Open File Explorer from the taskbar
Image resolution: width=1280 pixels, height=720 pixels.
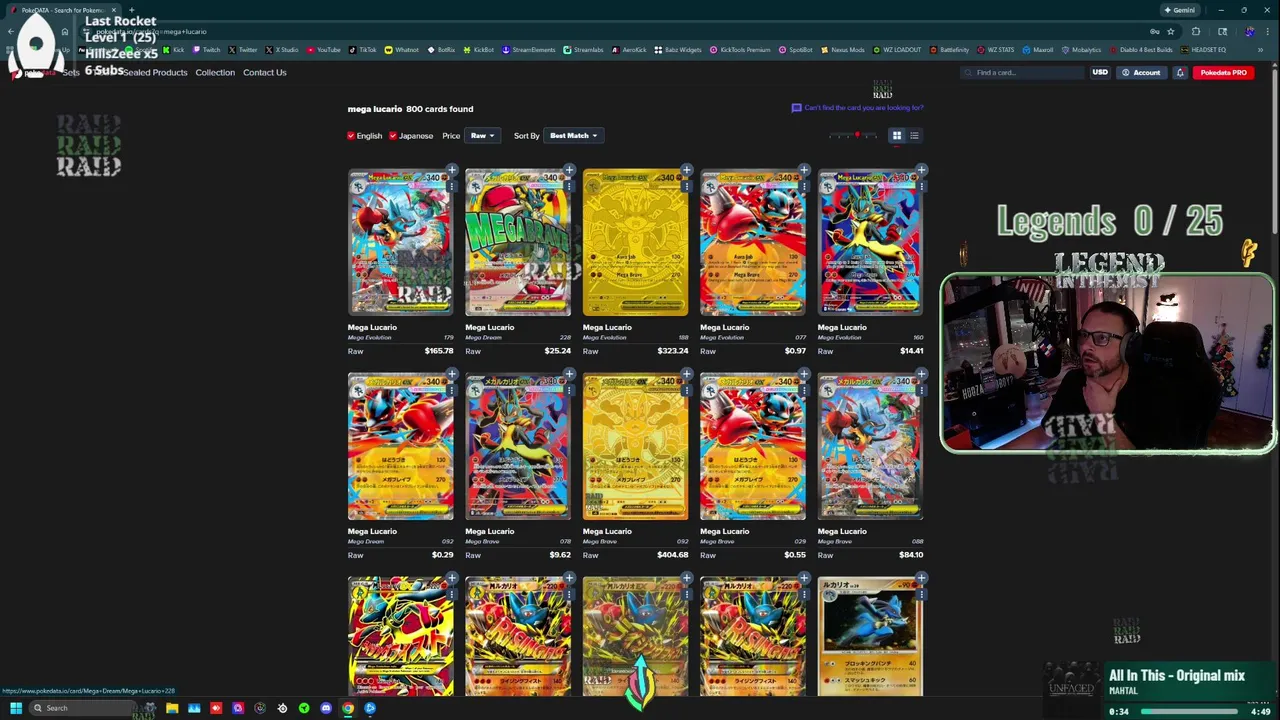coord(172,708)
